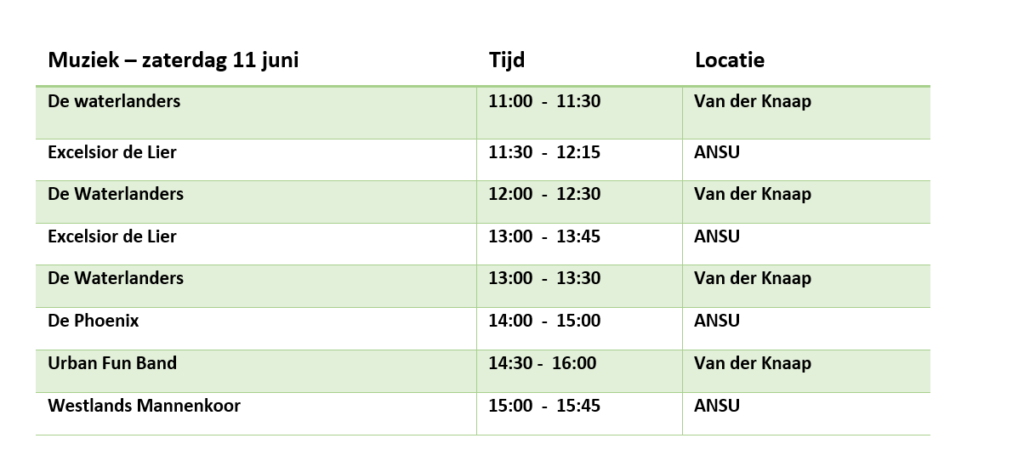Click the time cell '15:00 - 15:45'
The image size is (1024, 461).
pyautogui.click(x=545, y=405)
